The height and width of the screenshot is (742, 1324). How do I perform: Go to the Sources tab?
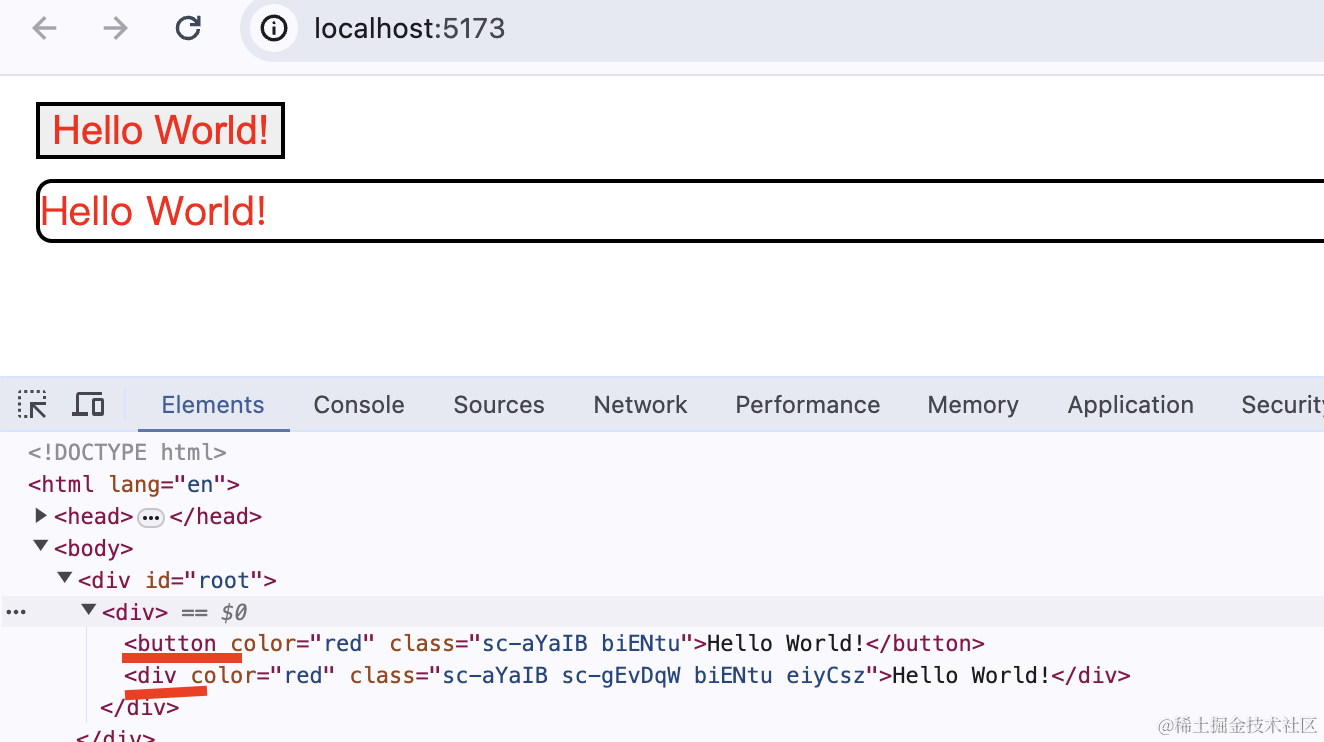click(x=499, y=405)
